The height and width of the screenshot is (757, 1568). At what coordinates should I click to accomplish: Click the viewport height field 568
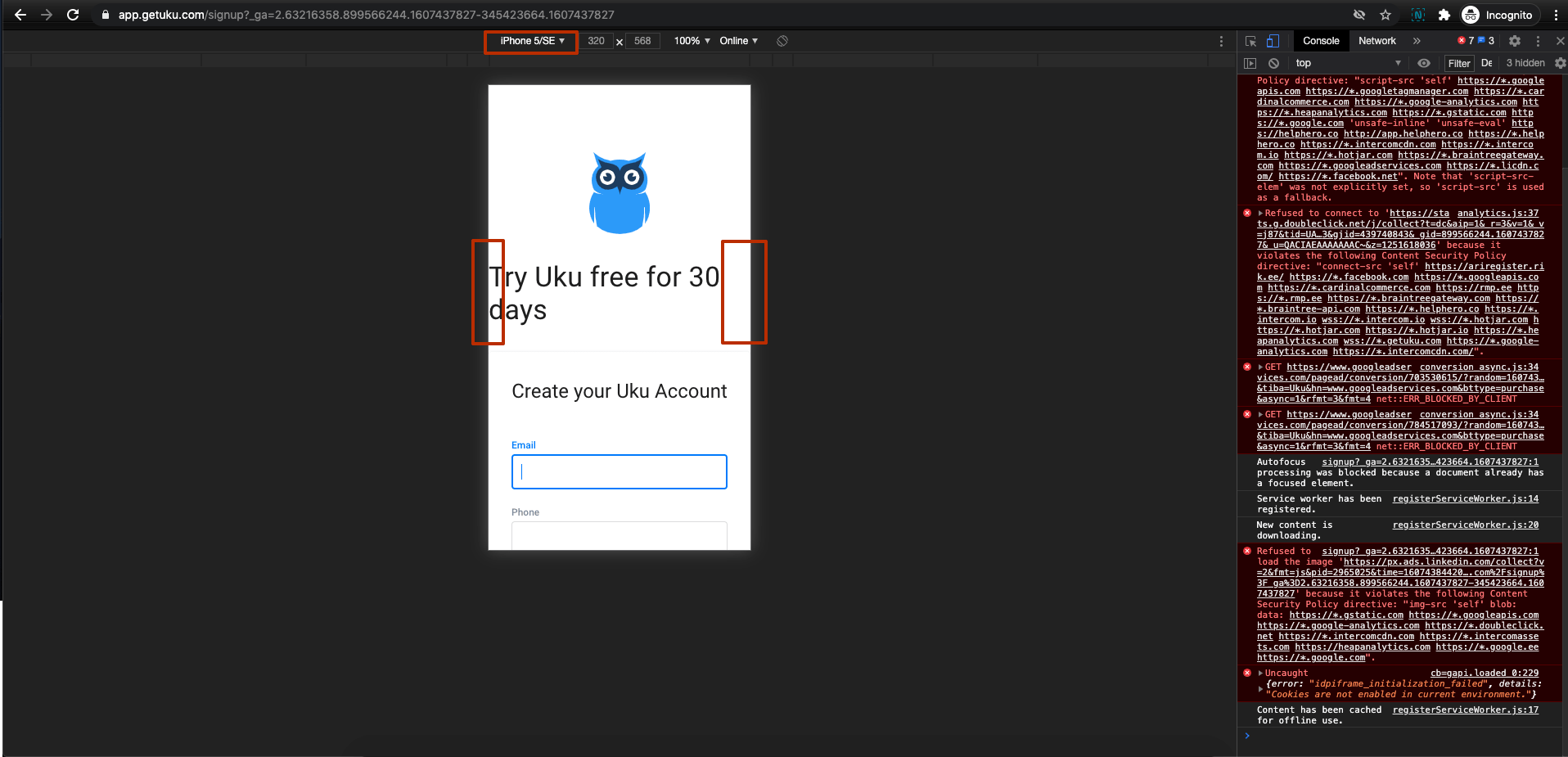coord(642,41)
